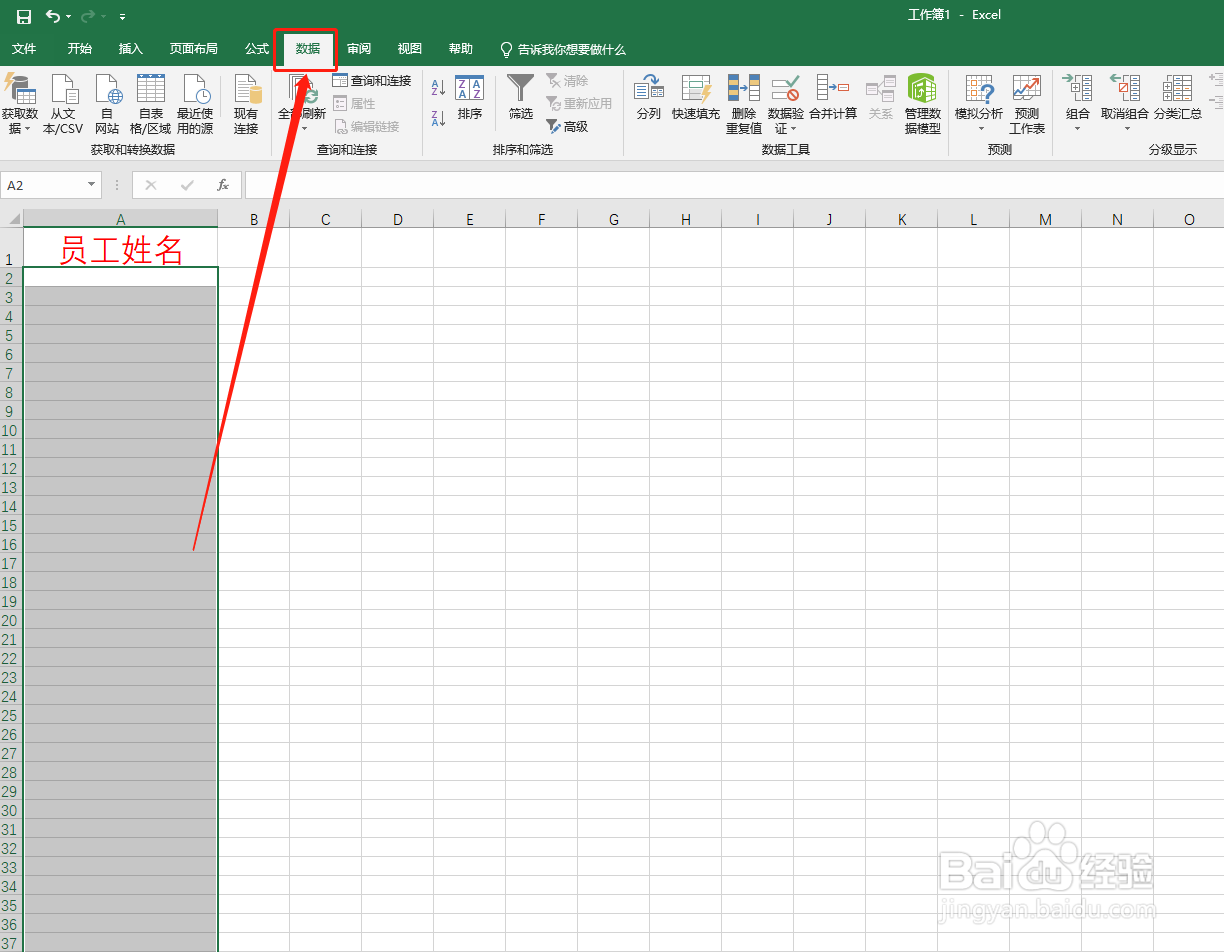Screen dimensions: 1224x952
Task: Click Data Validation (数据验证) icon
Action: 786,90
